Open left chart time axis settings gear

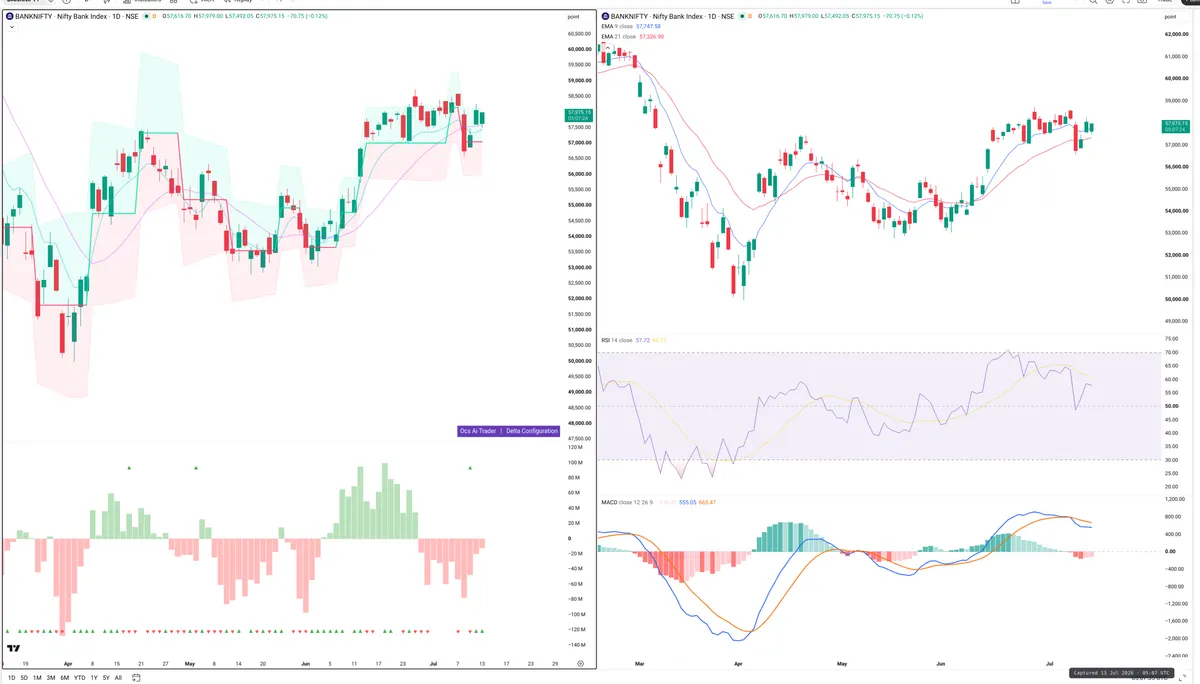click(580, 663)
